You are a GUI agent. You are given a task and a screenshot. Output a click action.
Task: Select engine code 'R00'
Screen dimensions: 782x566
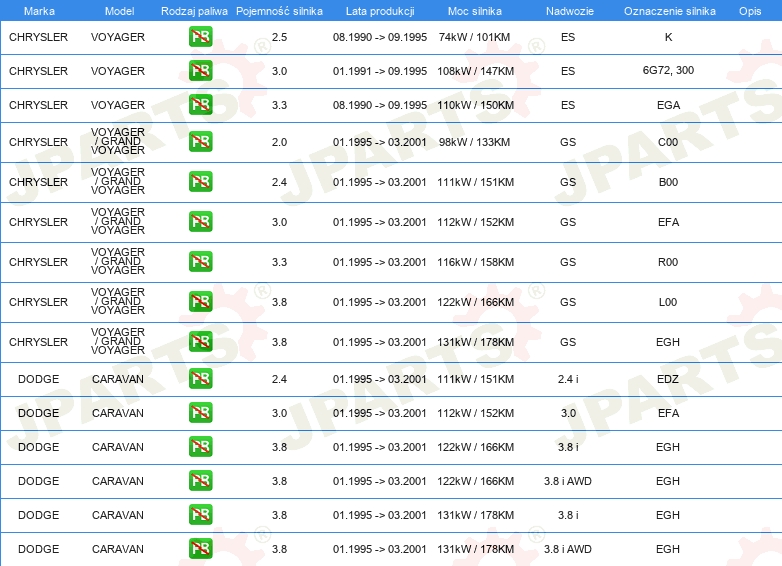[668, 262]
